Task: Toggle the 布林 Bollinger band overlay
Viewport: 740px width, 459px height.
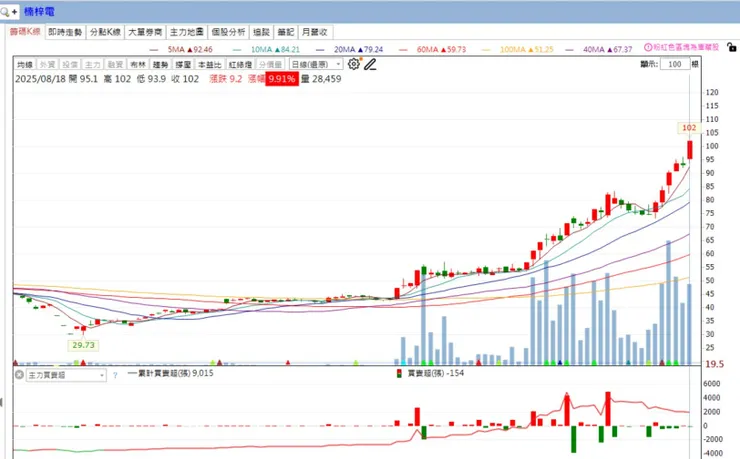Action: pos(137,65)
